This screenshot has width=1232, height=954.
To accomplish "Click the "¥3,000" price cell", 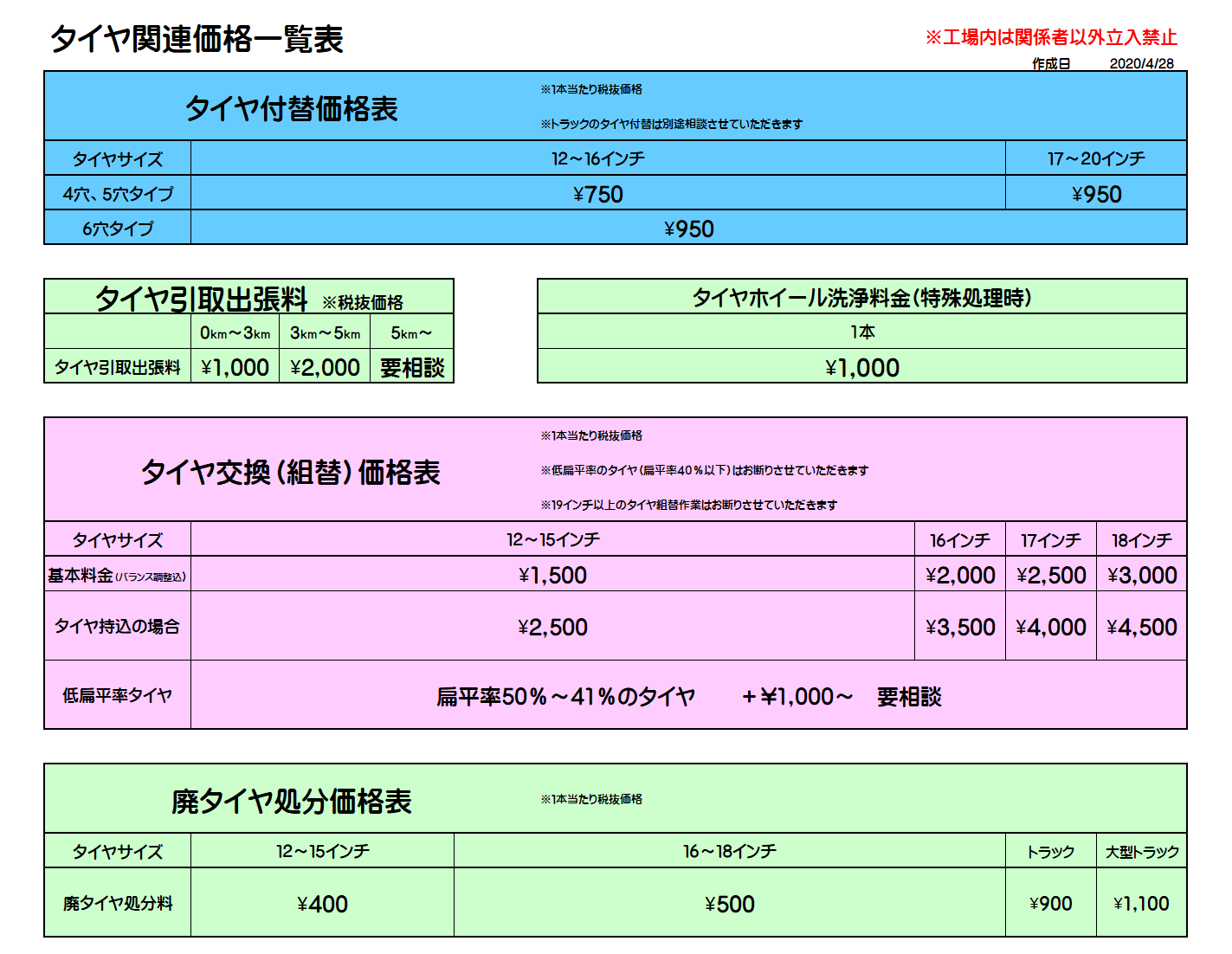I will (x=1142, y=576).
